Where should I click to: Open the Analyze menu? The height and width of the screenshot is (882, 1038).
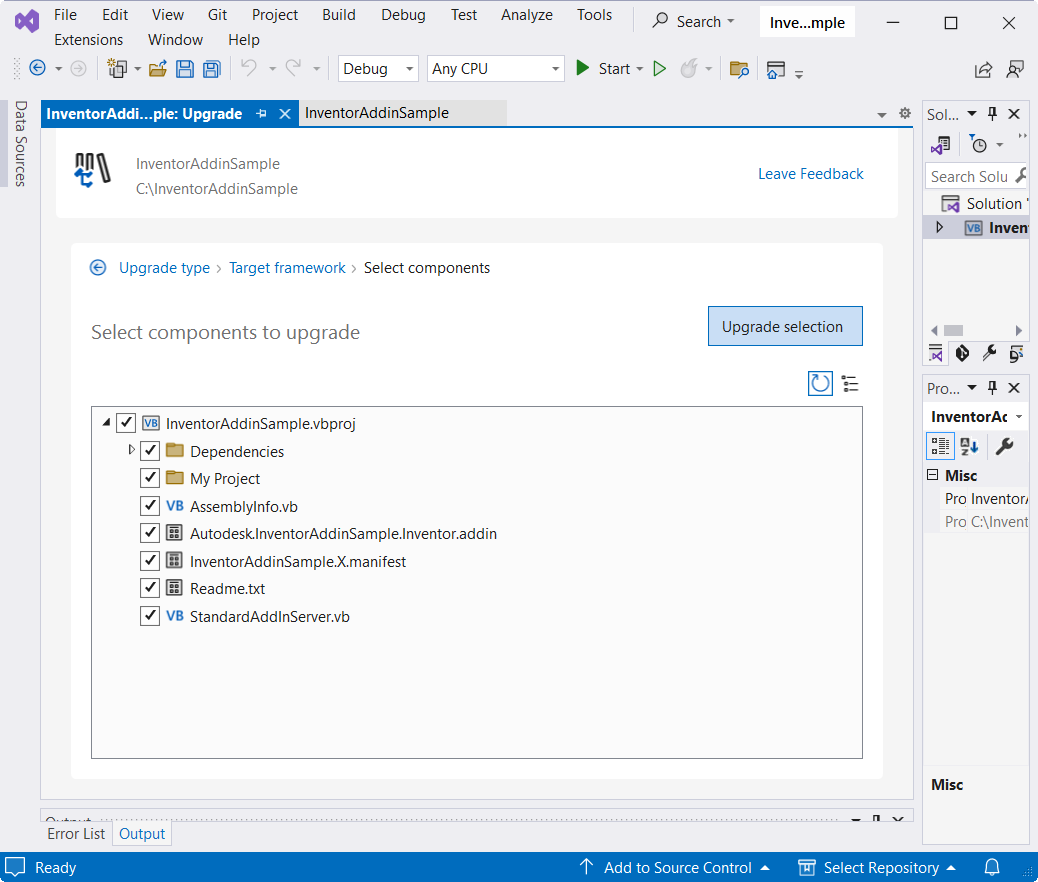(x=527, y=15)
